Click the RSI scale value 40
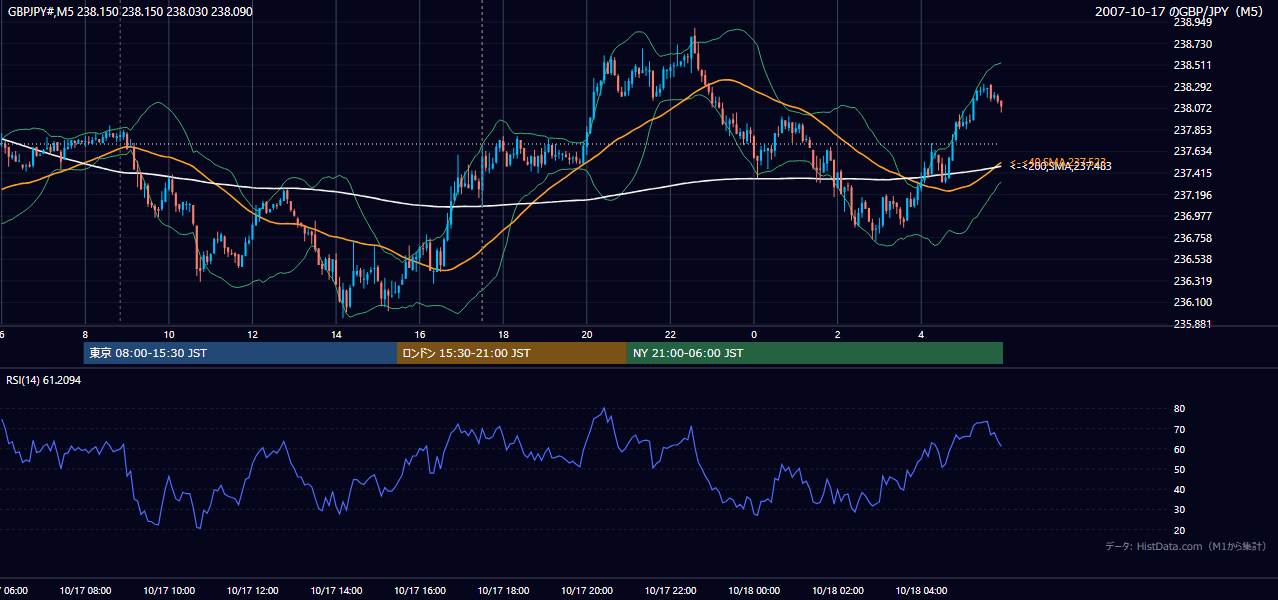 pyautogui.click(x=1179, y=490)
